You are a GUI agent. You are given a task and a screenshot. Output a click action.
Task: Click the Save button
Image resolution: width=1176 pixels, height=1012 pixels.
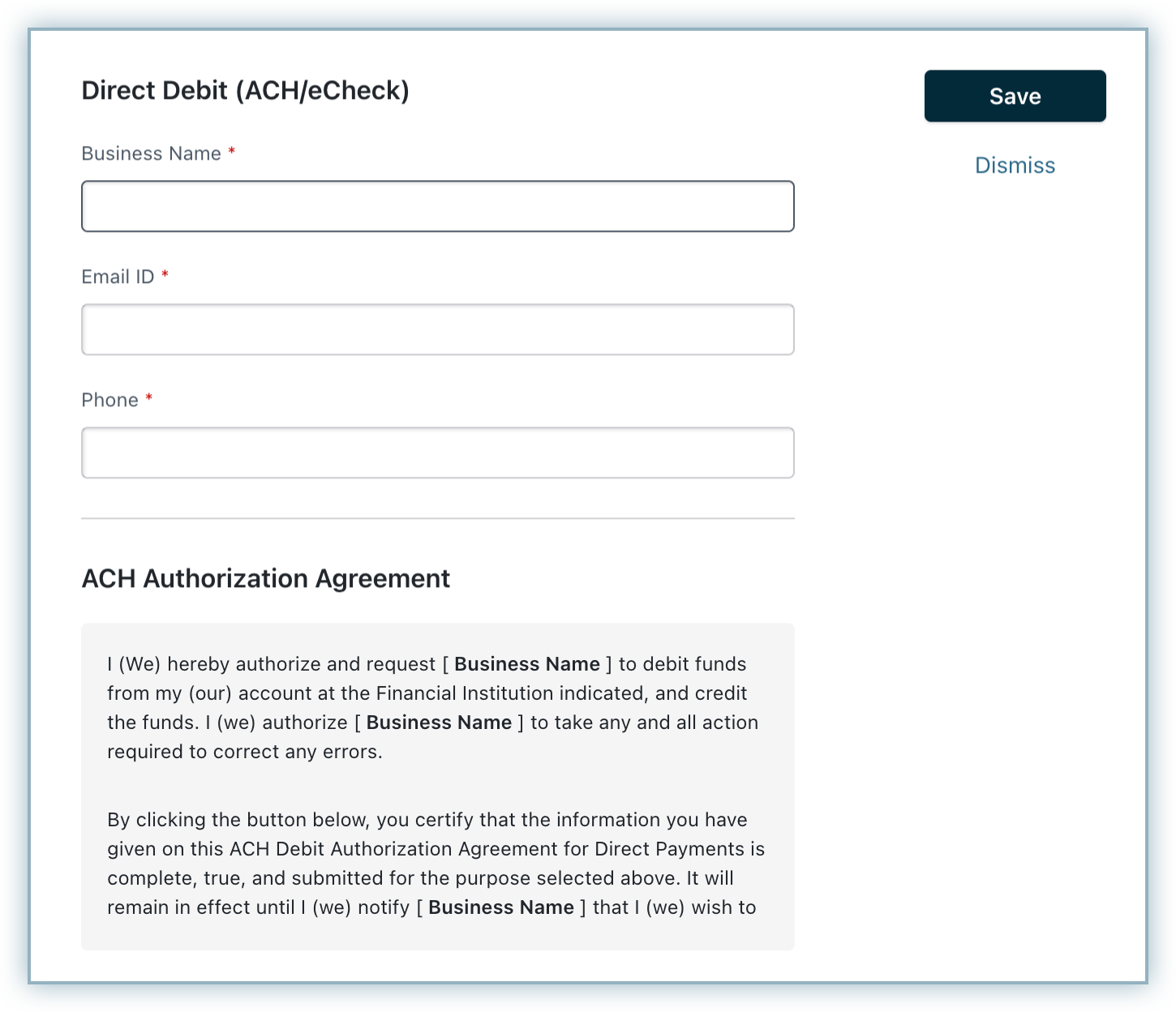pyautogui.click(x=1015, y=96)
